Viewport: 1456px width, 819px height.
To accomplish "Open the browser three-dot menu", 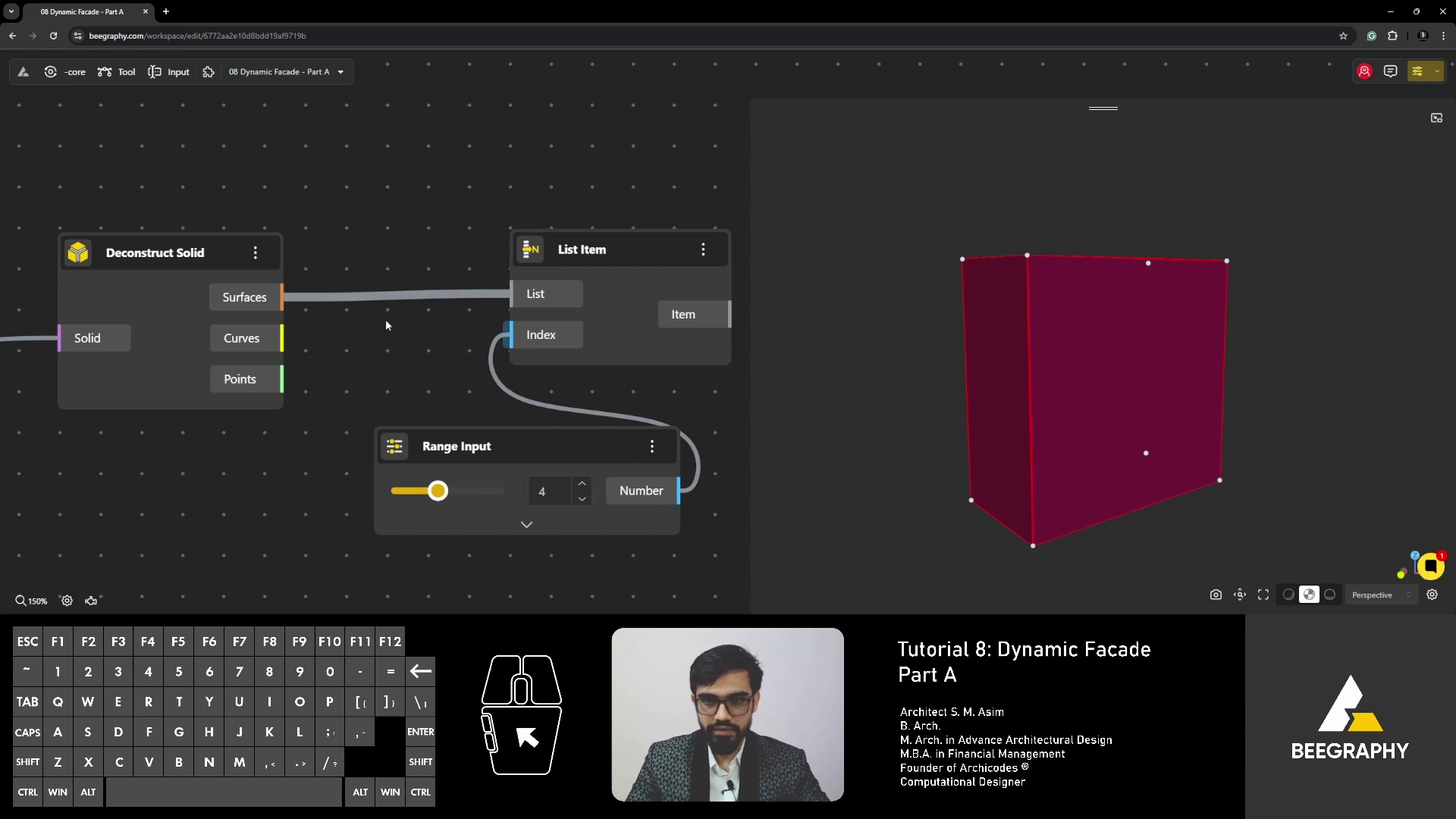I will pos(1442,36).
